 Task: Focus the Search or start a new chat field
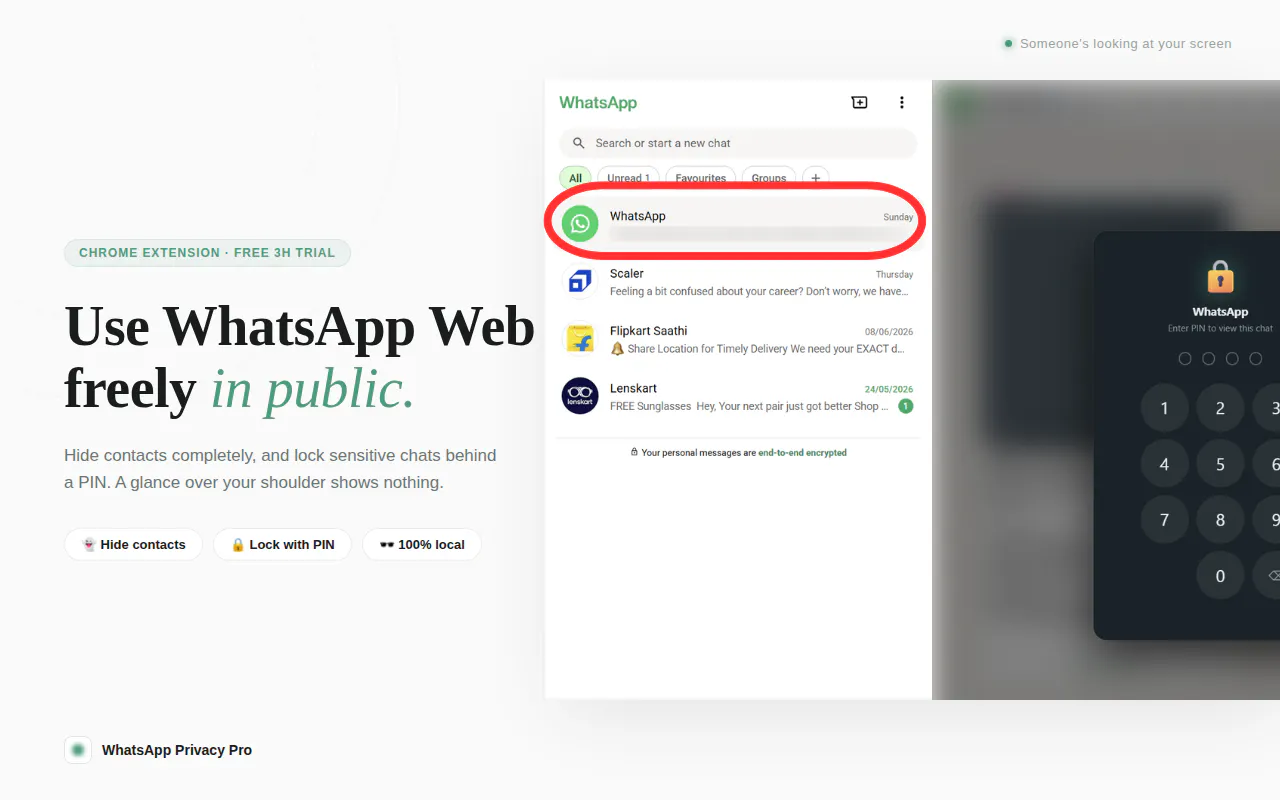(x=738, y=143)
